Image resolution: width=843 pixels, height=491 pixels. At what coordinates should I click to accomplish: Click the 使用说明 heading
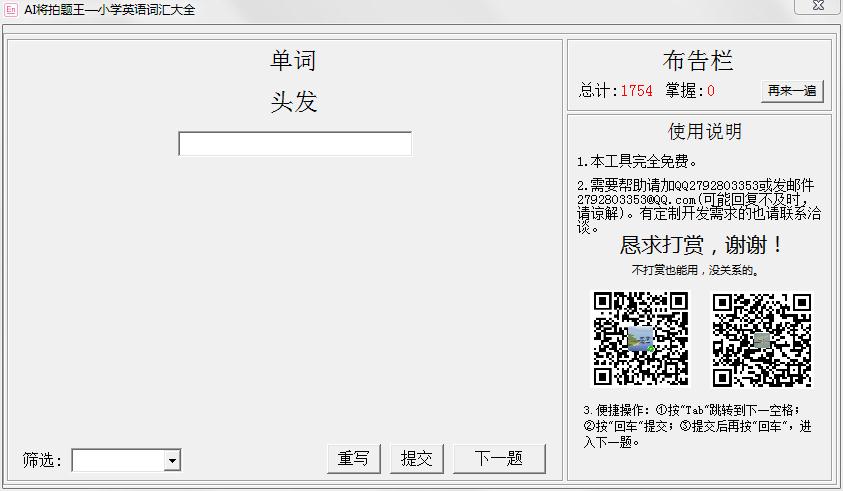tap(705, 131)
